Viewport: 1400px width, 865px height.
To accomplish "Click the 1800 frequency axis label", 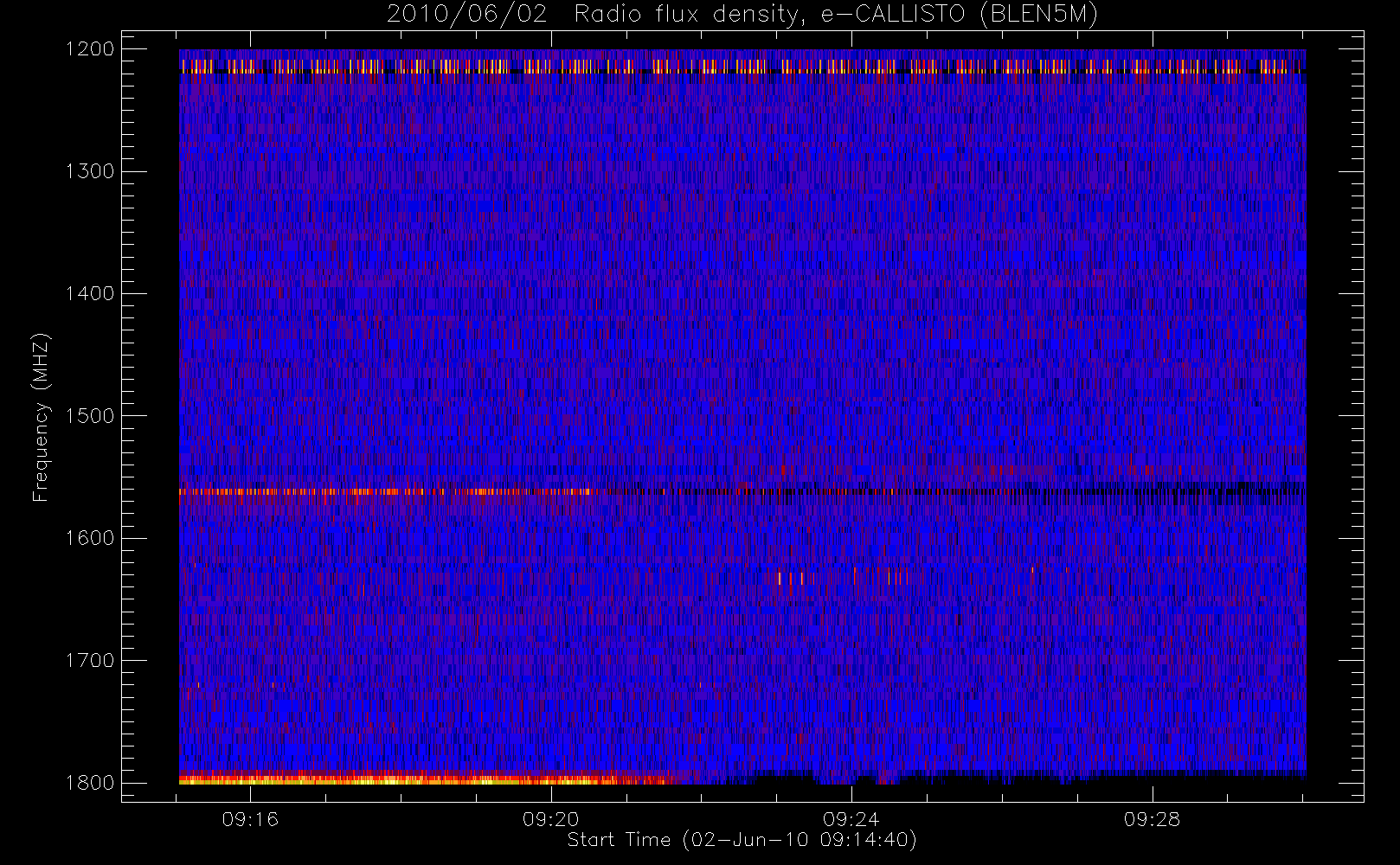I will pyautogui.click(x=90, y=783).
